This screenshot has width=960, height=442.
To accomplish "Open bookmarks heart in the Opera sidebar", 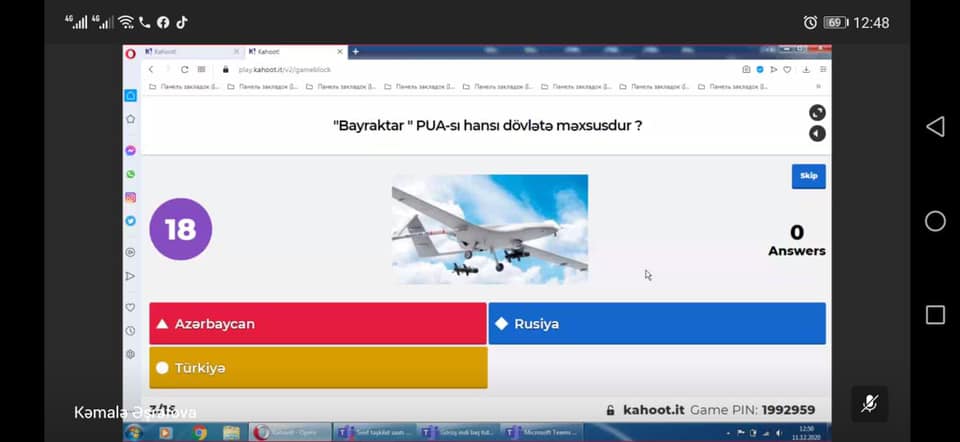I will click(x=130, y=307).
